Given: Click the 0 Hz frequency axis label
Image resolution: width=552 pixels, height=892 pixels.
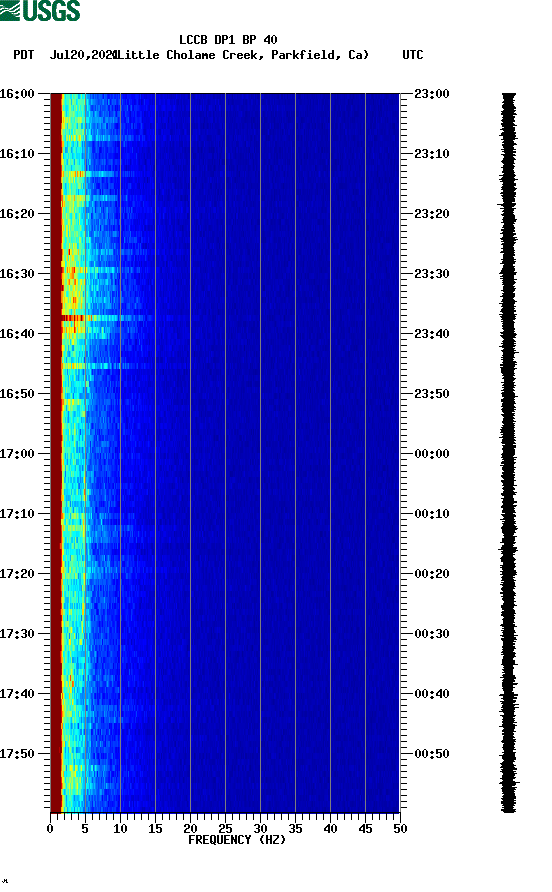Looking at the screenshot, I should pos(50,829).
